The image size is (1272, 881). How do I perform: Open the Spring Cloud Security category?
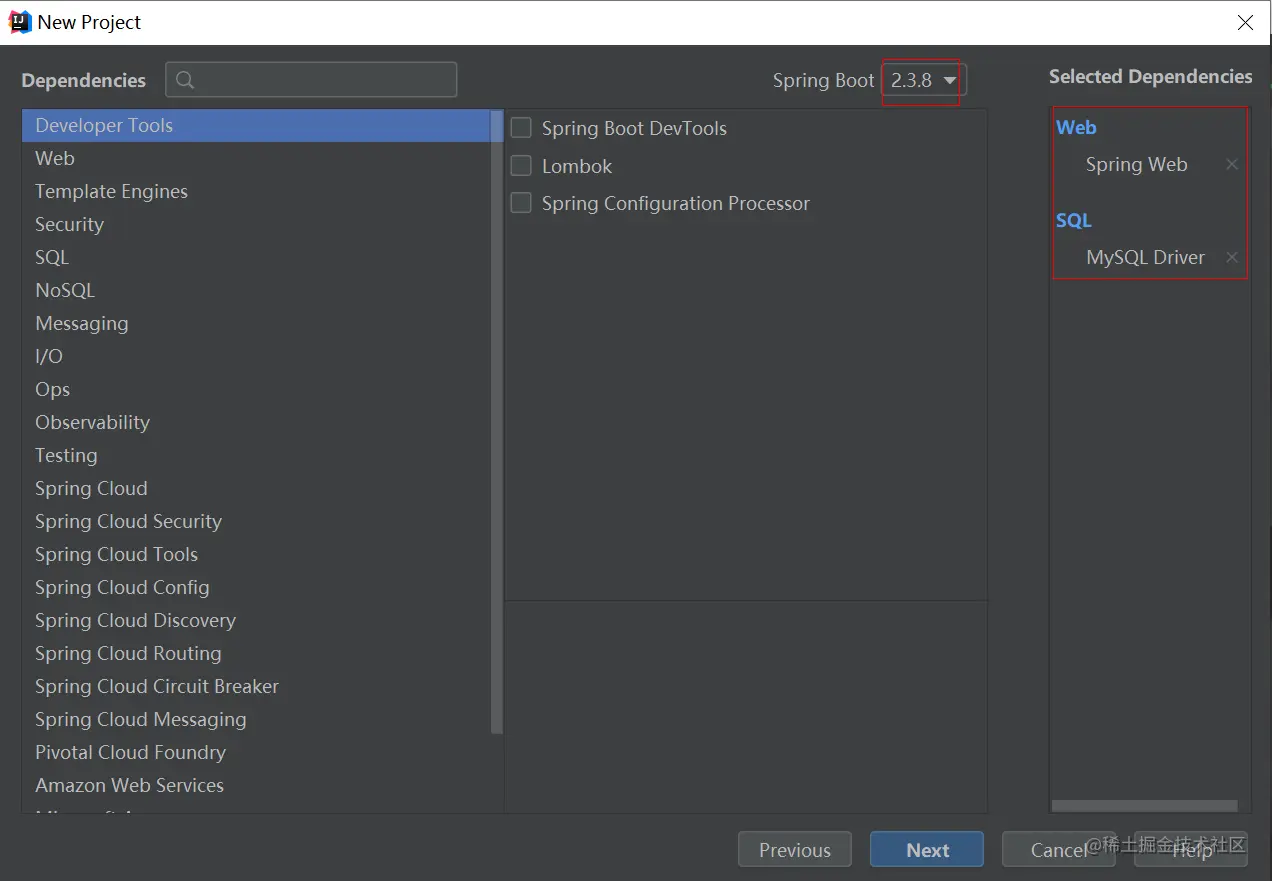coord(256,521)
